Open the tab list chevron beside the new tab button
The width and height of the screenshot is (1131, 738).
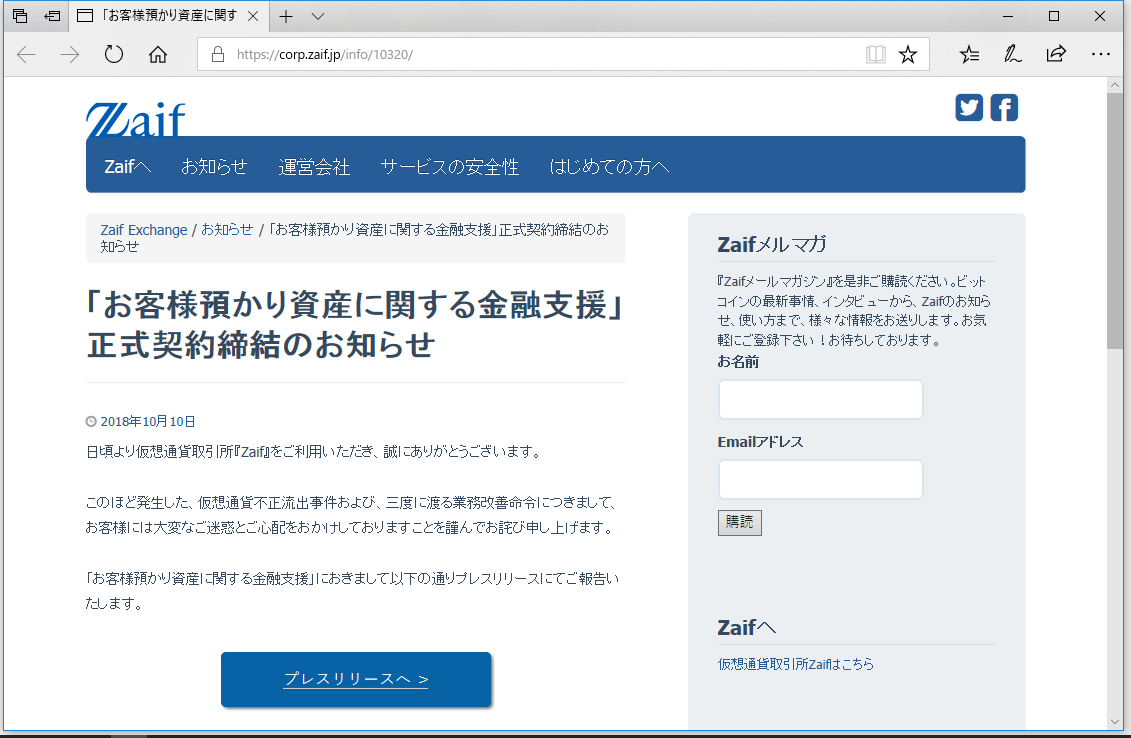coord(318,16)
